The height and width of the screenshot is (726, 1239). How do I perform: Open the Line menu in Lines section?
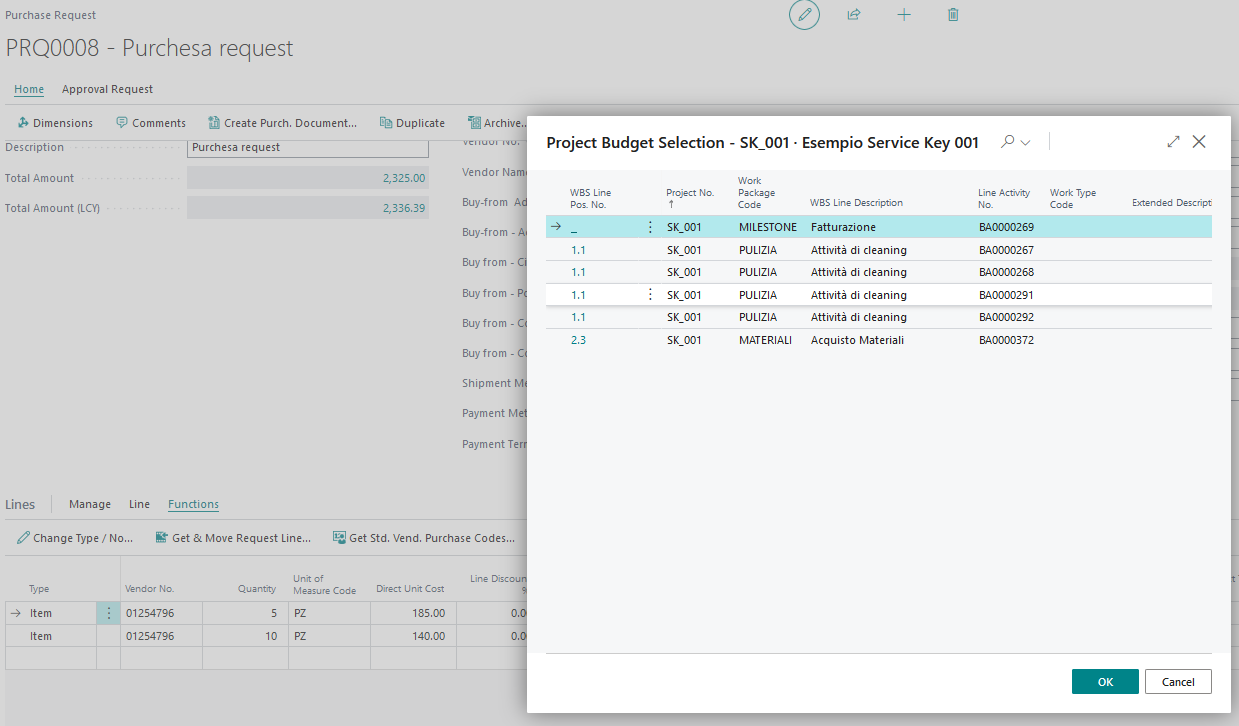(140, 504)
